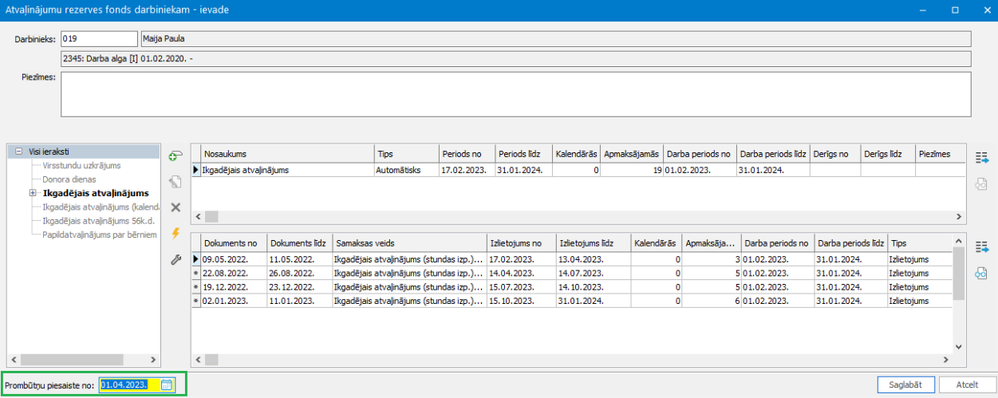
Task: Click the Samaksas veids column header
Action: pyautogui.click(x=409, y=243)
